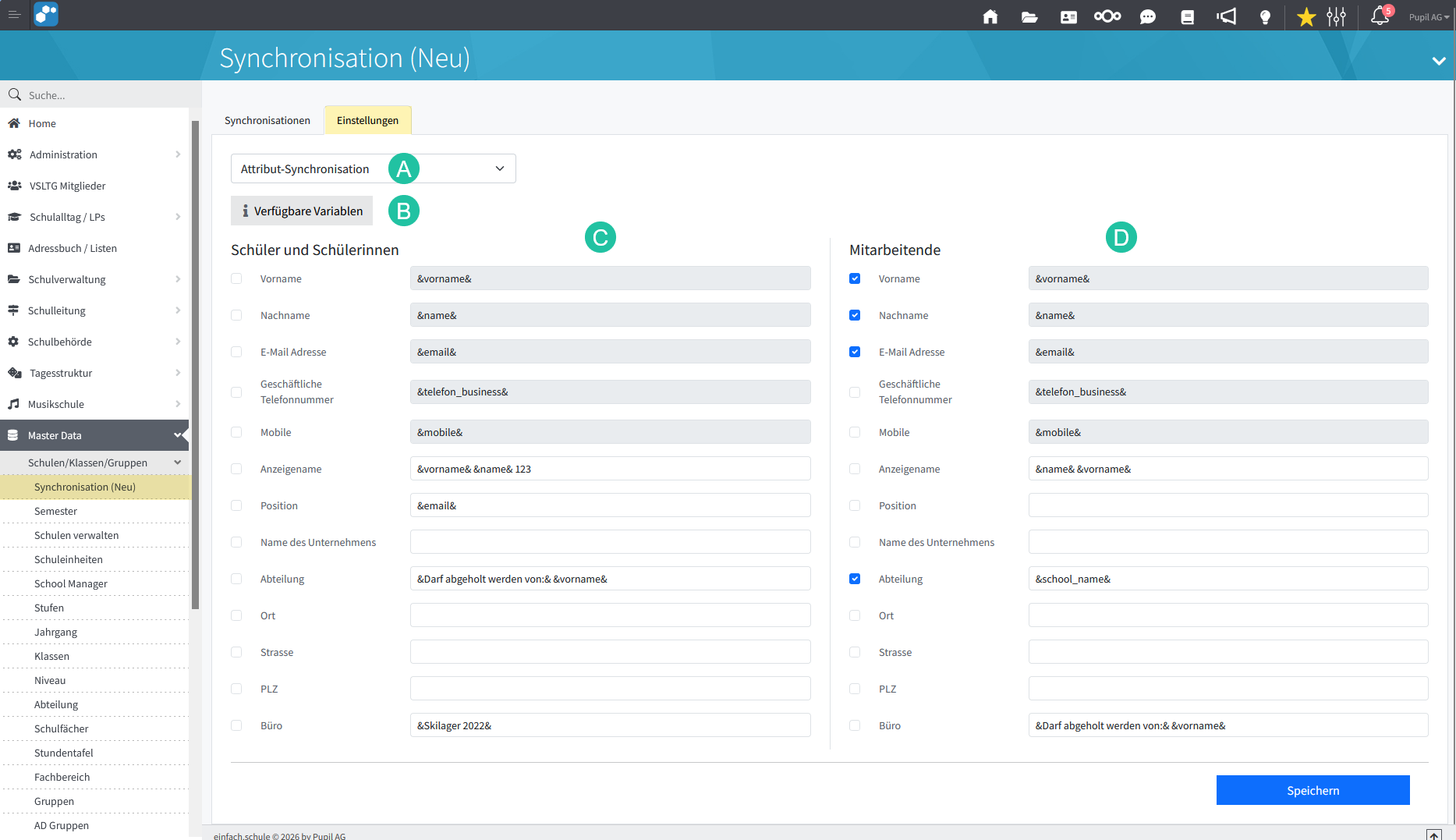Open the hamburger menu in top bar

point(14,15)
